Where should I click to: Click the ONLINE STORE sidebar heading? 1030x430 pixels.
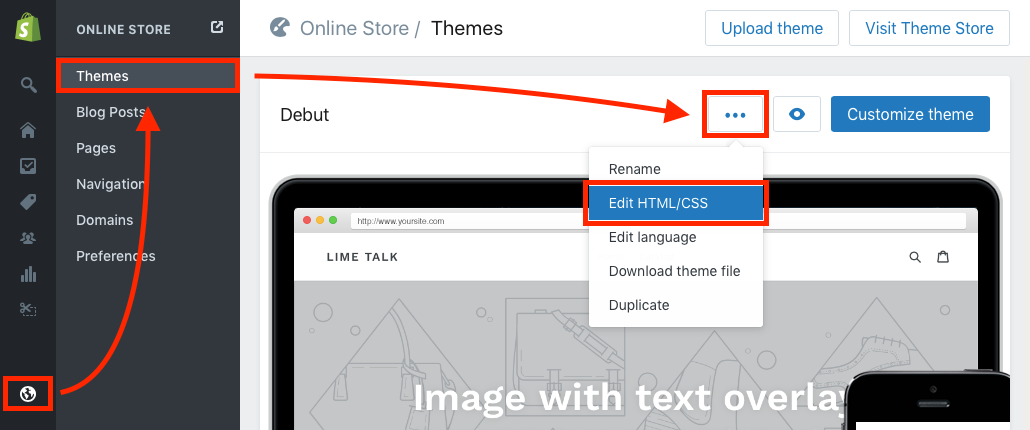coord(123,30)
